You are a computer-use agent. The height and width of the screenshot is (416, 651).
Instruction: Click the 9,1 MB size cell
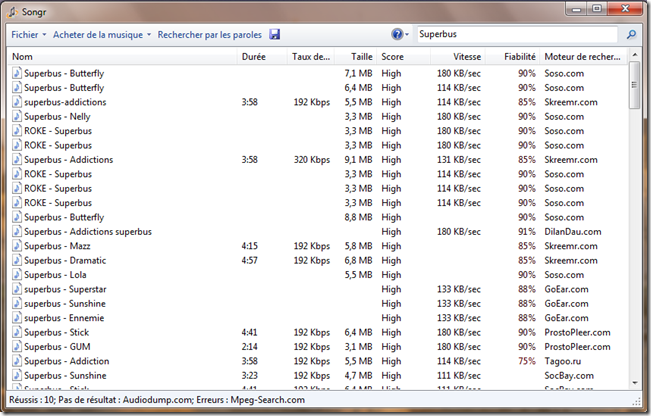pyautogui.click(x=358, y=159)
